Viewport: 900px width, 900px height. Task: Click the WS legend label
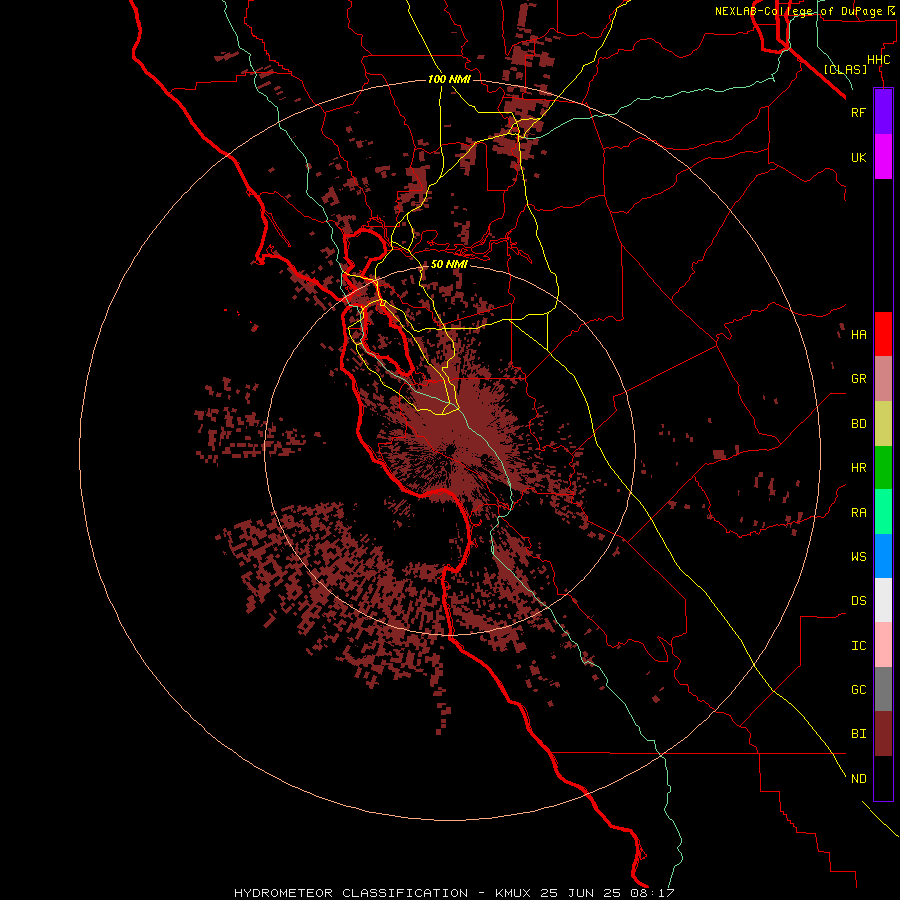[858, 556]
